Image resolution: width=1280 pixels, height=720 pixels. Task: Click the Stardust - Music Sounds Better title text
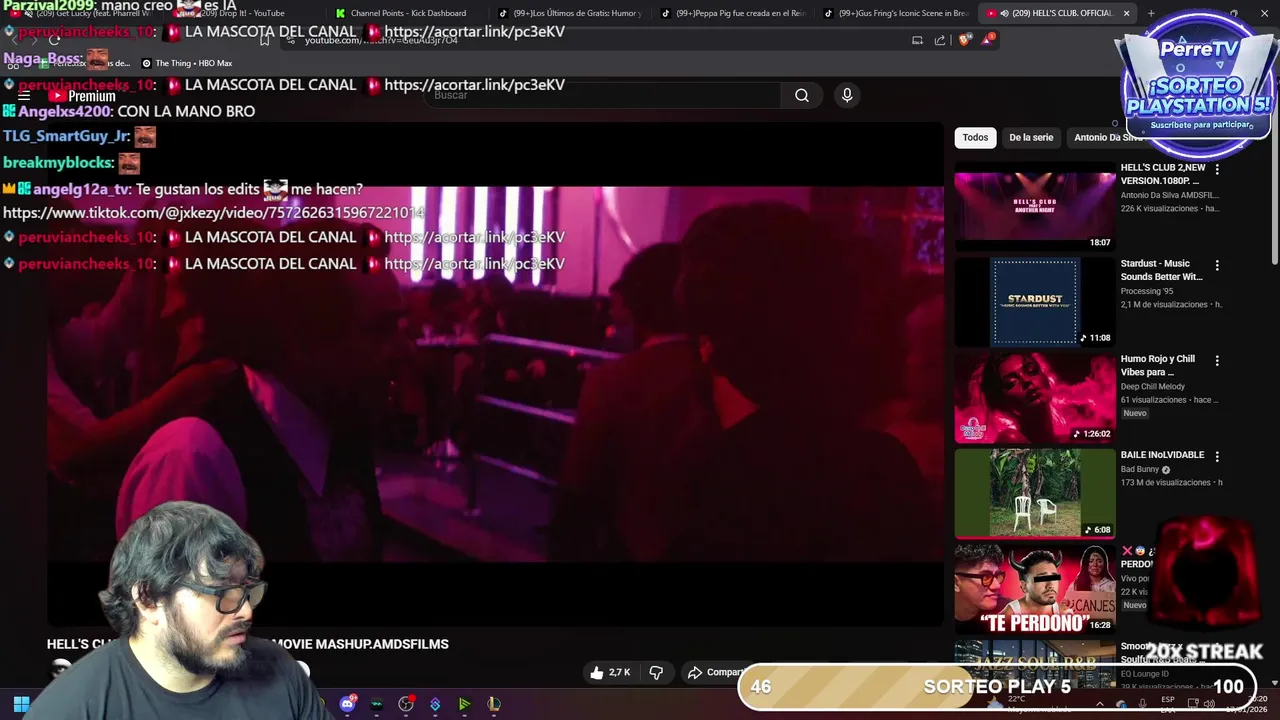(x=1162, y=270)
